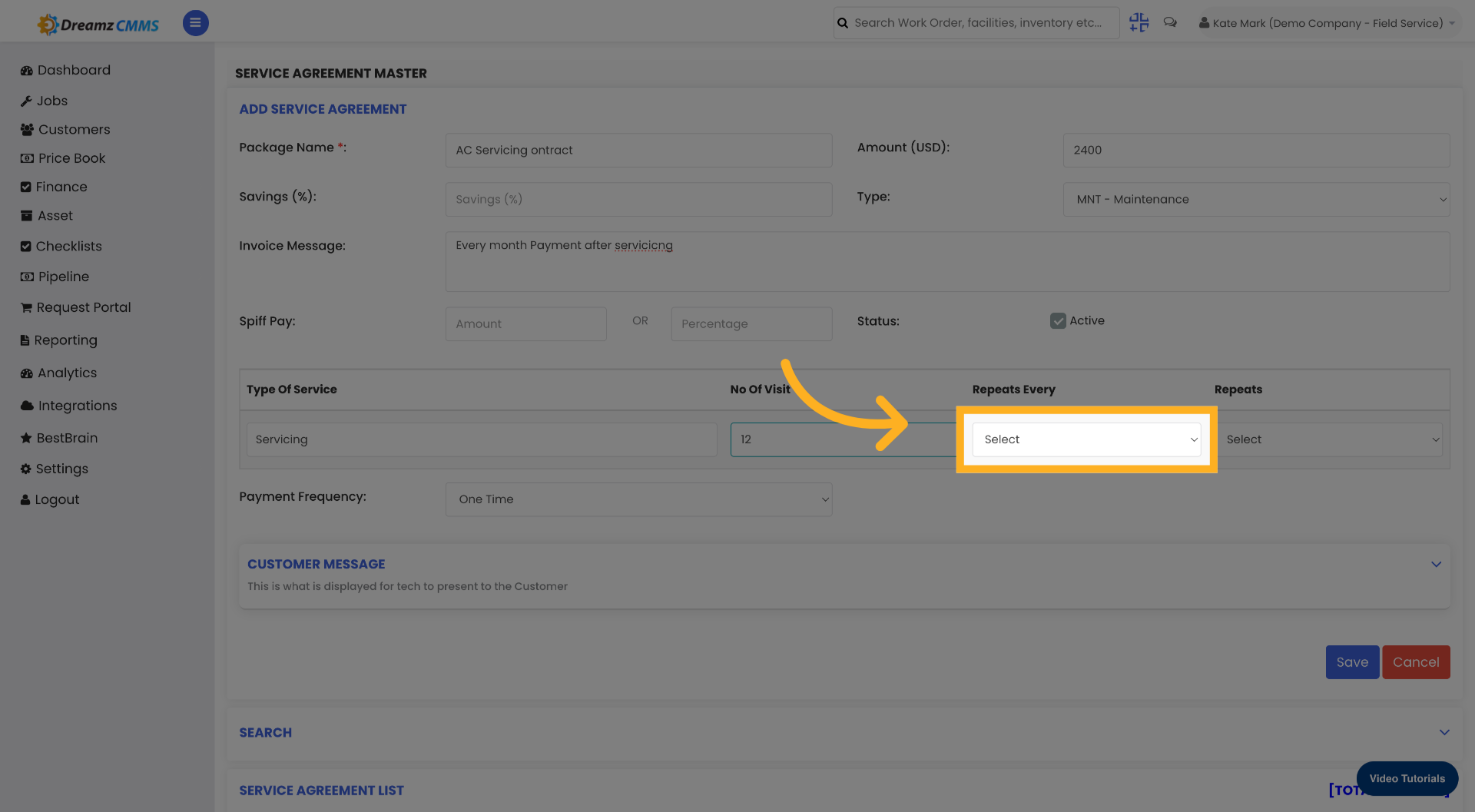
Task: Open the highlighted Repeats Every Select dropdown
Action: coord(1086,439)
